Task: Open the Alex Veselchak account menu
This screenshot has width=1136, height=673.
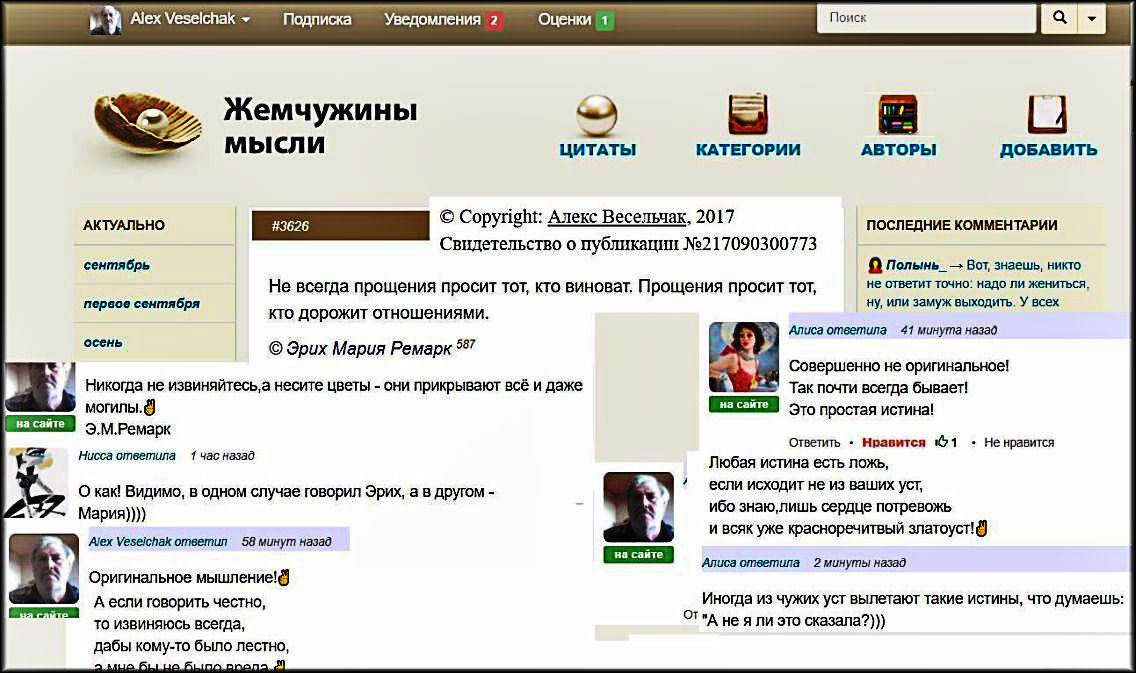Action: [190, 19]
